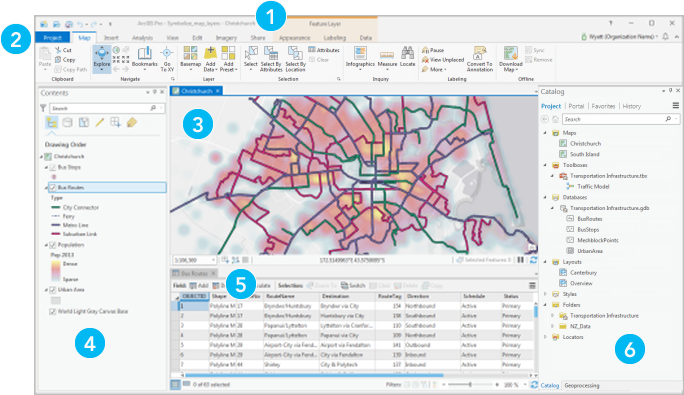Open Catalog pane hamburger menu
The height and width of the screenshot is (395, 684).
[676, 106]
